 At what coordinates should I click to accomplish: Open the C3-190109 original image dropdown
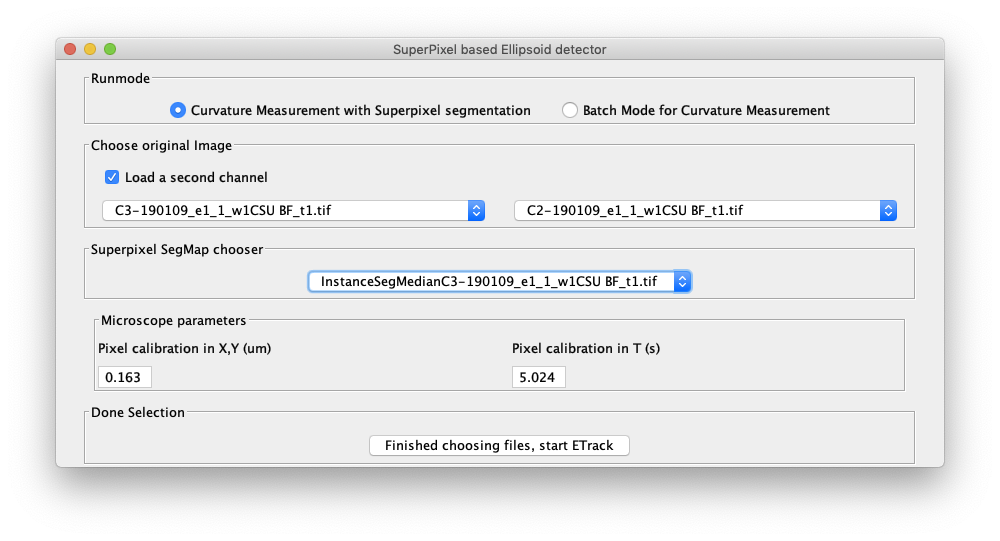293,211
